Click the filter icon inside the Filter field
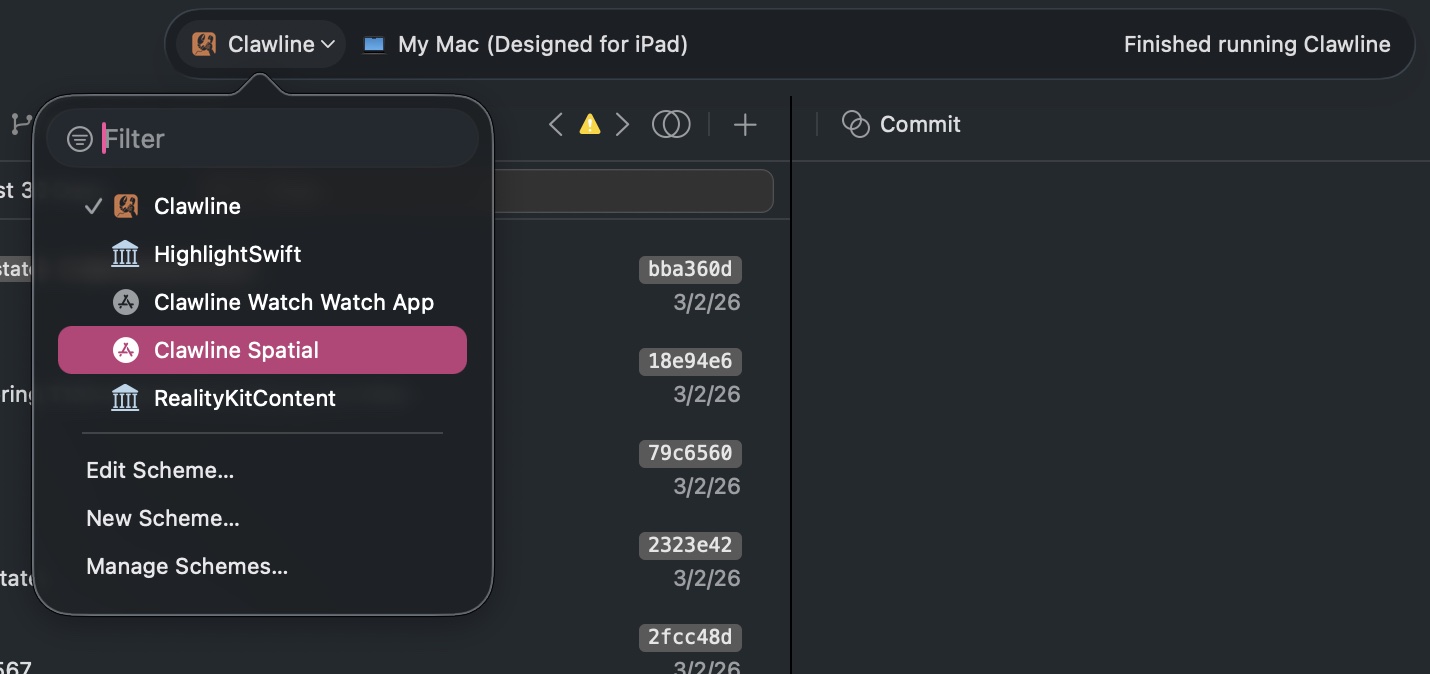This screenshot has width=1430, height=674. coord(81,138)
